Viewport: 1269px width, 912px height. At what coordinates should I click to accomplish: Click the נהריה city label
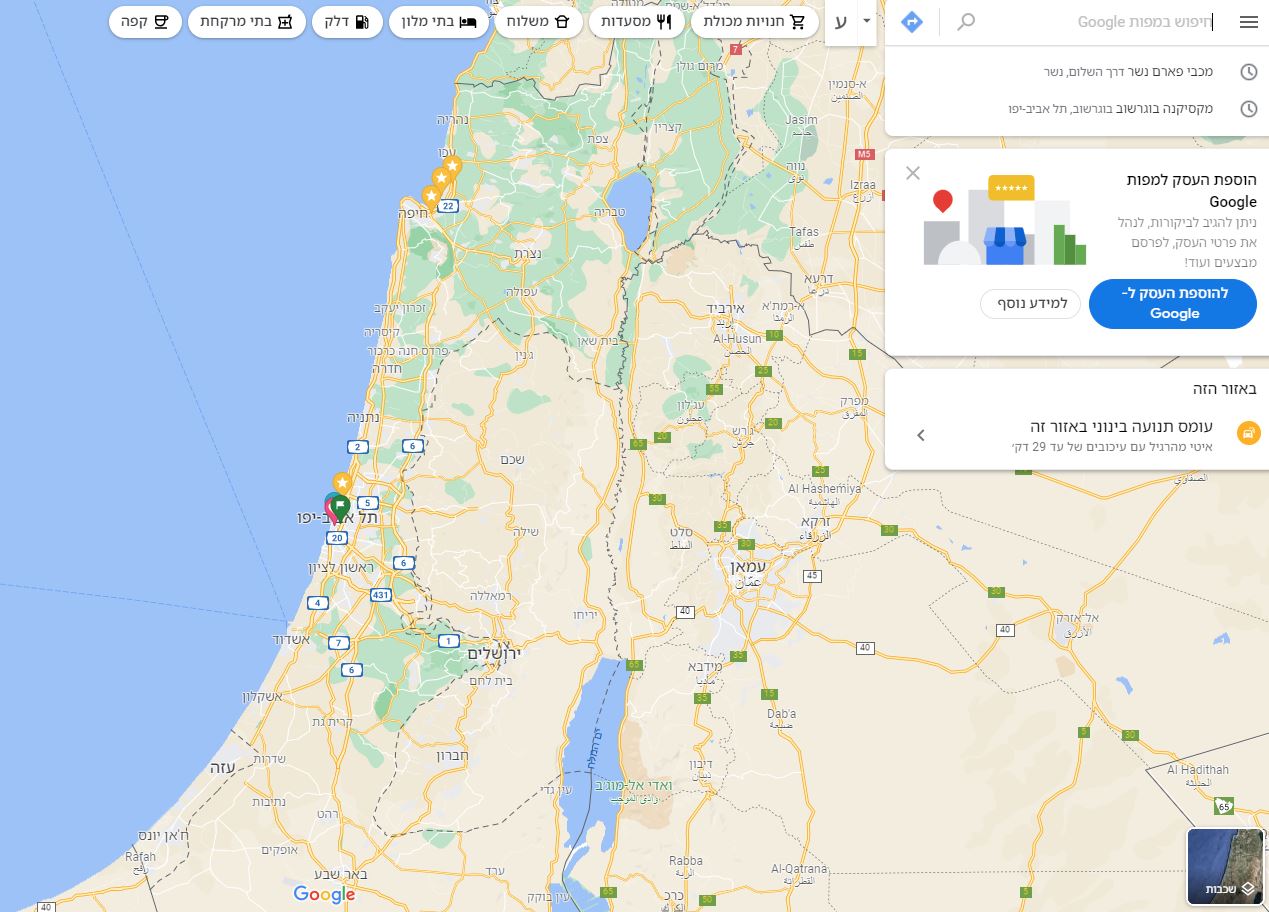(x=452, y=120)
